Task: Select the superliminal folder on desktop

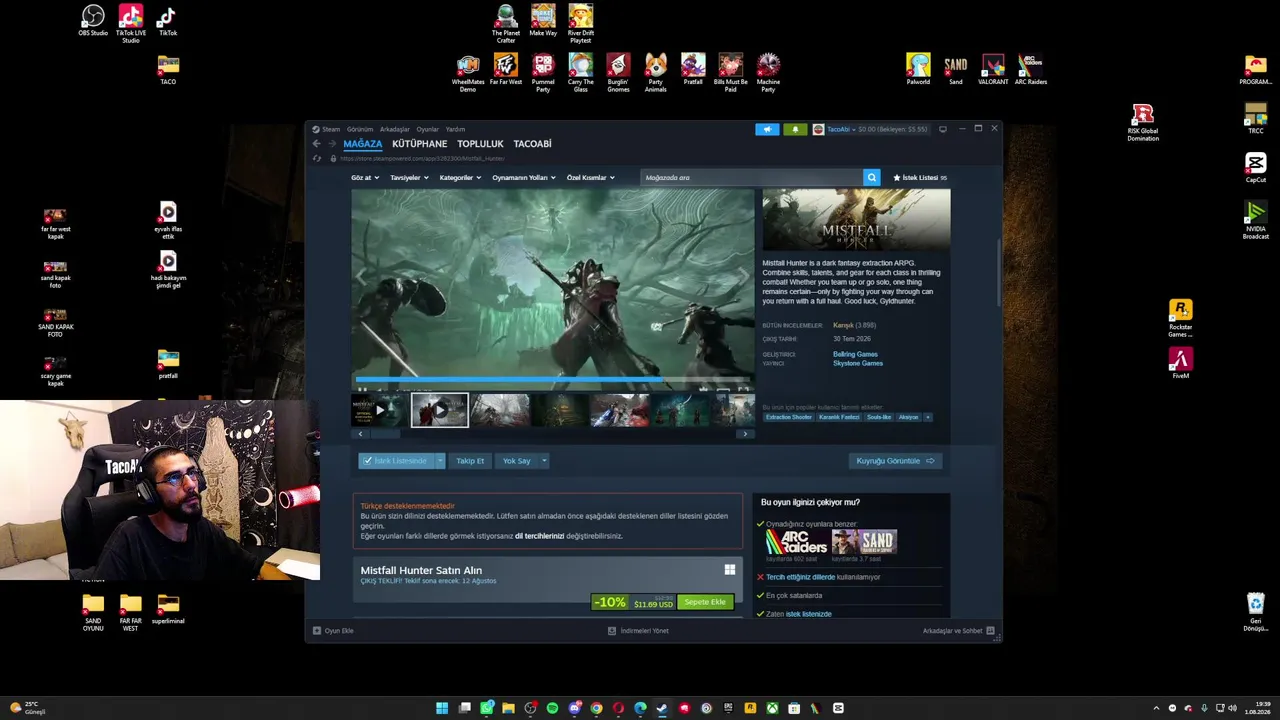Action: [x=168, y=609]
